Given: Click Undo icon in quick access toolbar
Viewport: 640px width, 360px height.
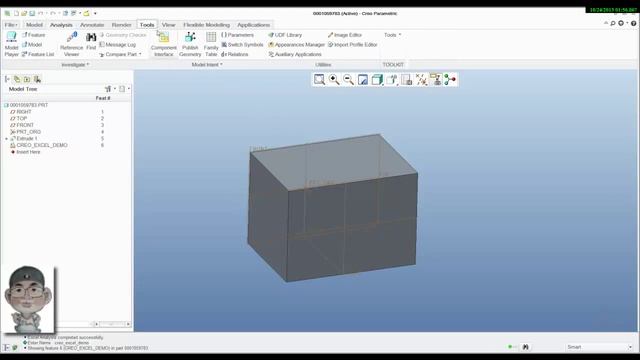Looking at the screenshot, I should point(40,13).
